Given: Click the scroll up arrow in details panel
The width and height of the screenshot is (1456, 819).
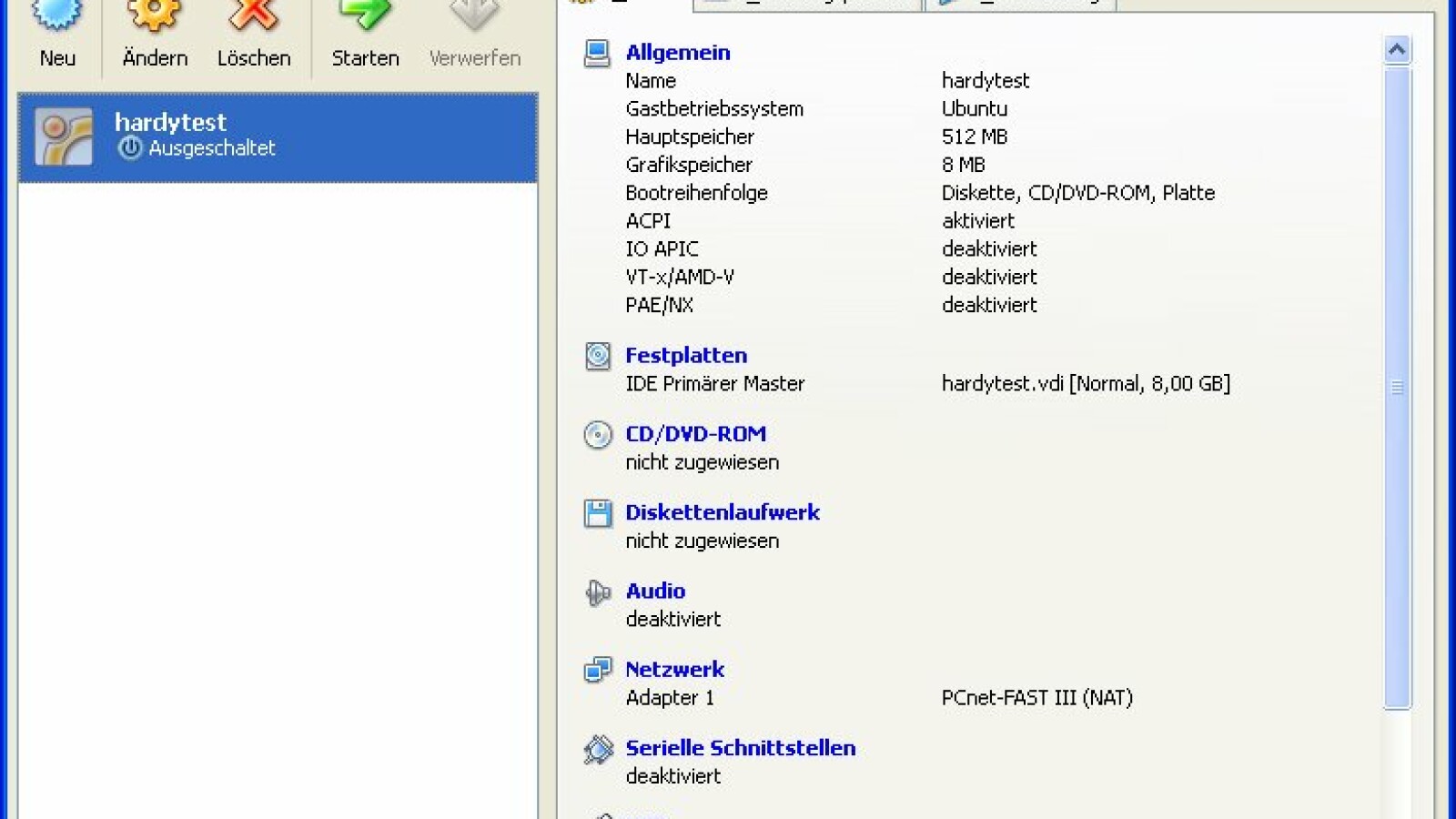Looking at the screenshot, I should click(x=1397, y=50).
